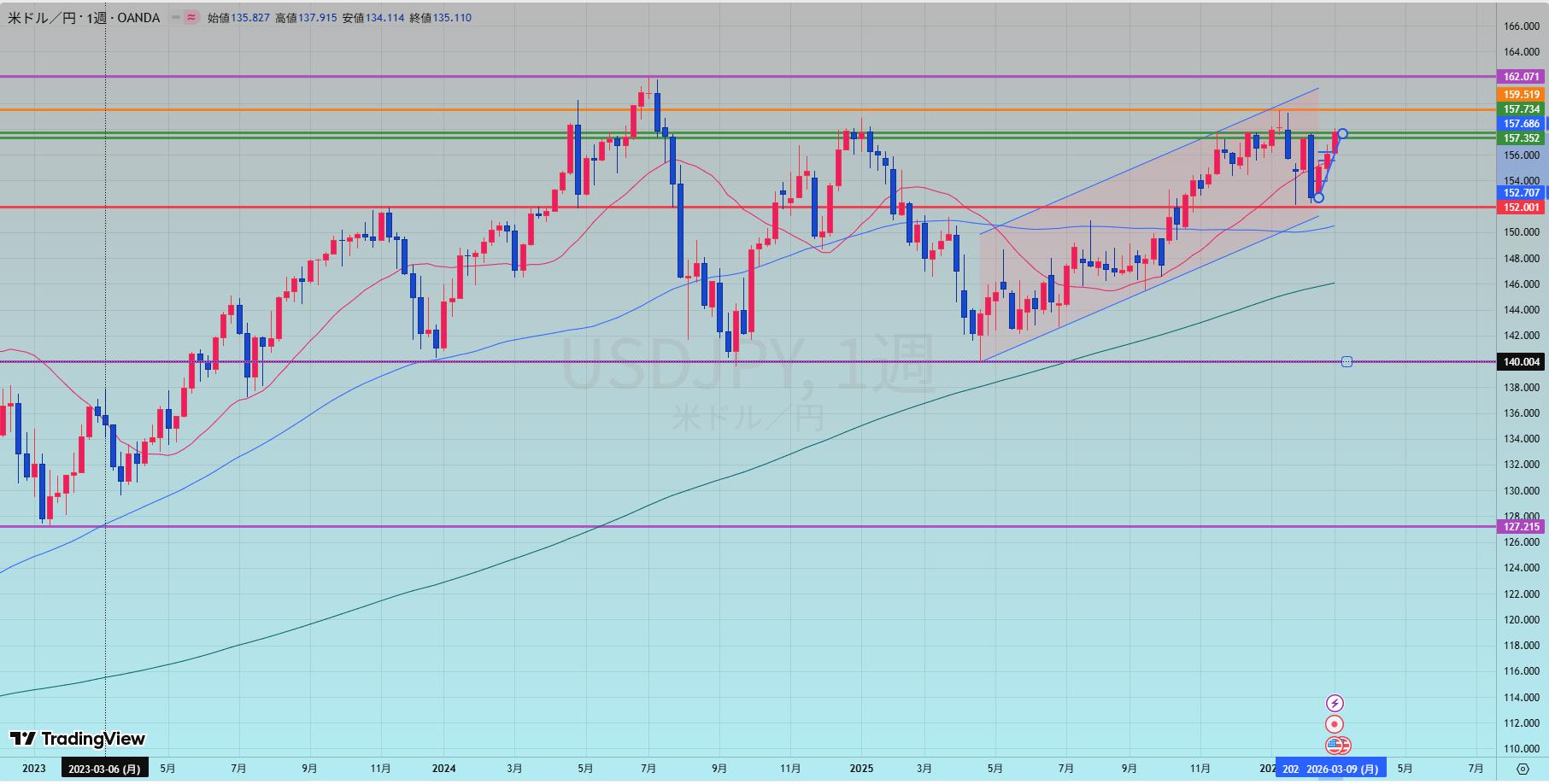Click the blue 152.707 price label

(1521, 193)
